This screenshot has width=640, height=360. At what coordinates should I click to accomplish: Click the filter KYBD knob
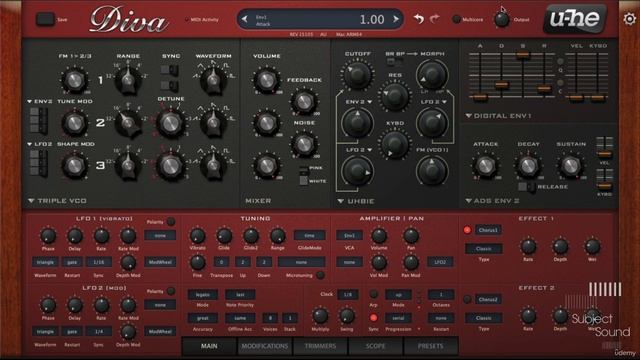coord(395,143)
